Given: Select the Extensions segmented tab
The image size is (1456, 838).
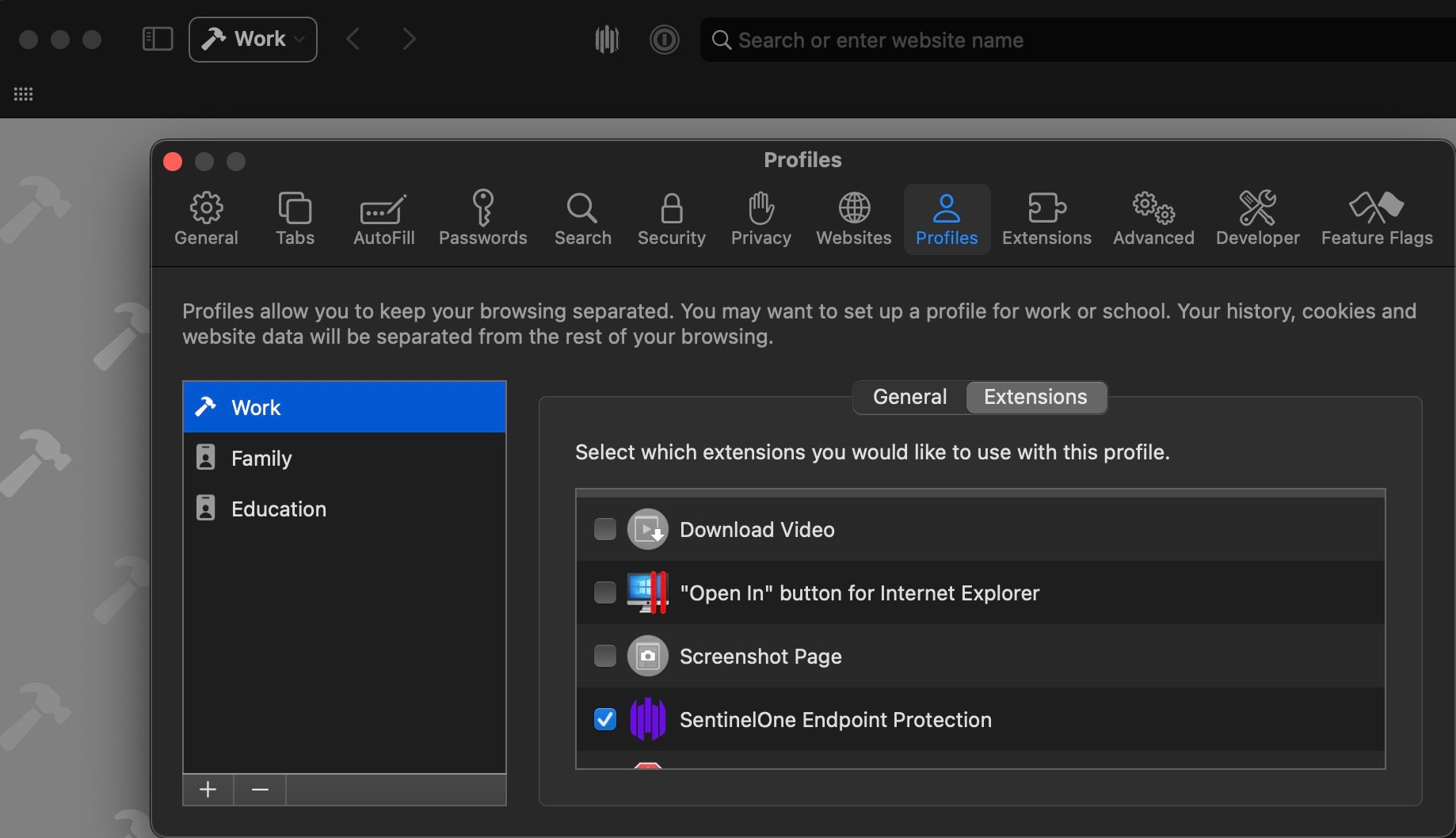Looking at the screenshot, I should pos(1035,397).
